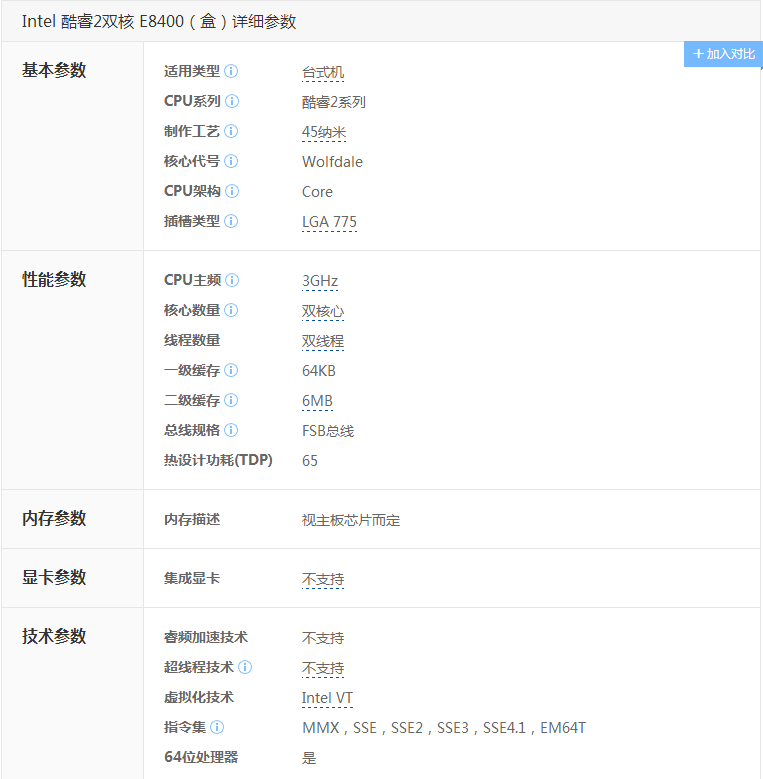
Task: Click the 线程数量 label
Action: pos(192,340)
